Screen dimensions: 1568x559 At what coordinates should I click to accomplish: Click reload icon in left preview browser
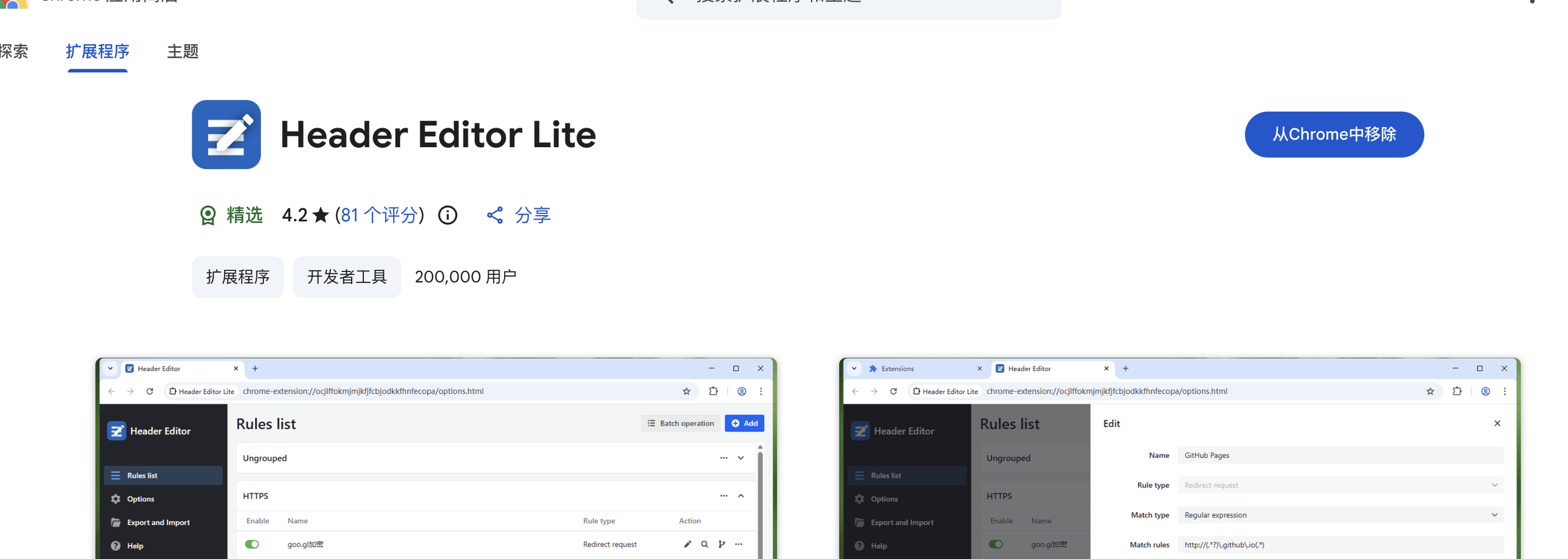coord(149,391)
